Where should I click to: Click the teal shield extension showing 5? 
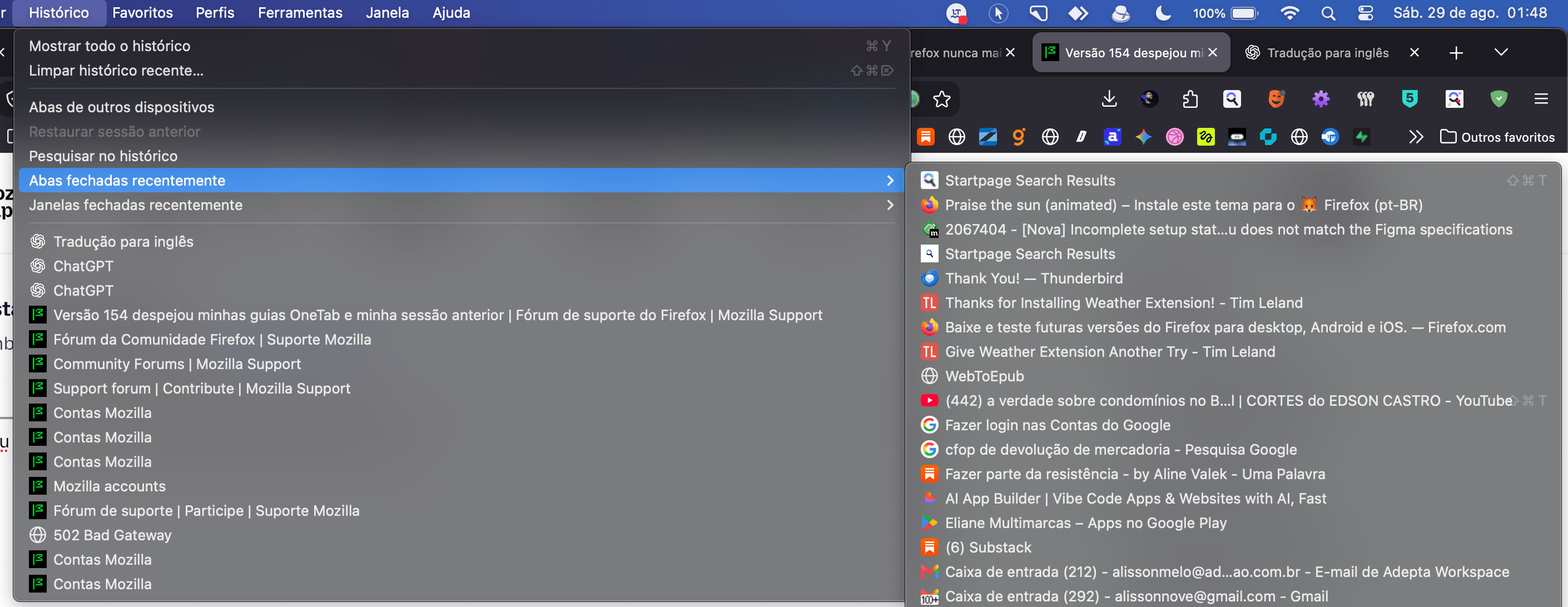click(1410, 98)
